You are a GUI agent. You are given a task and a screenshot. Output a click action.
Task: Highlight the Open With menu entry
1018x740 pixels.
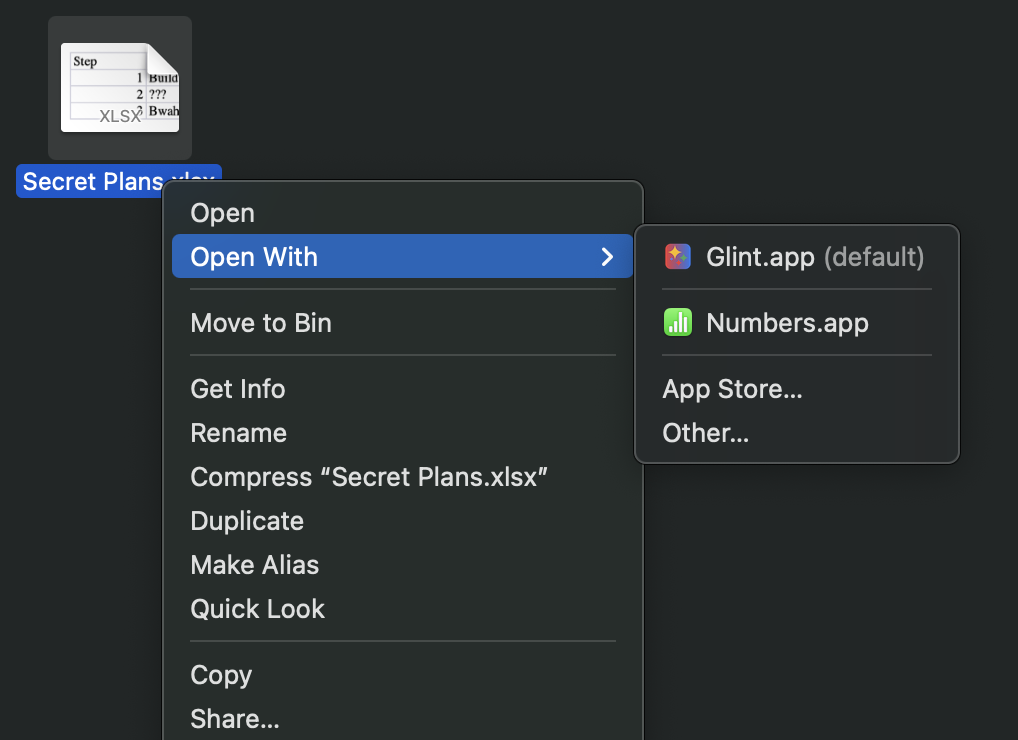pos(254,257)
